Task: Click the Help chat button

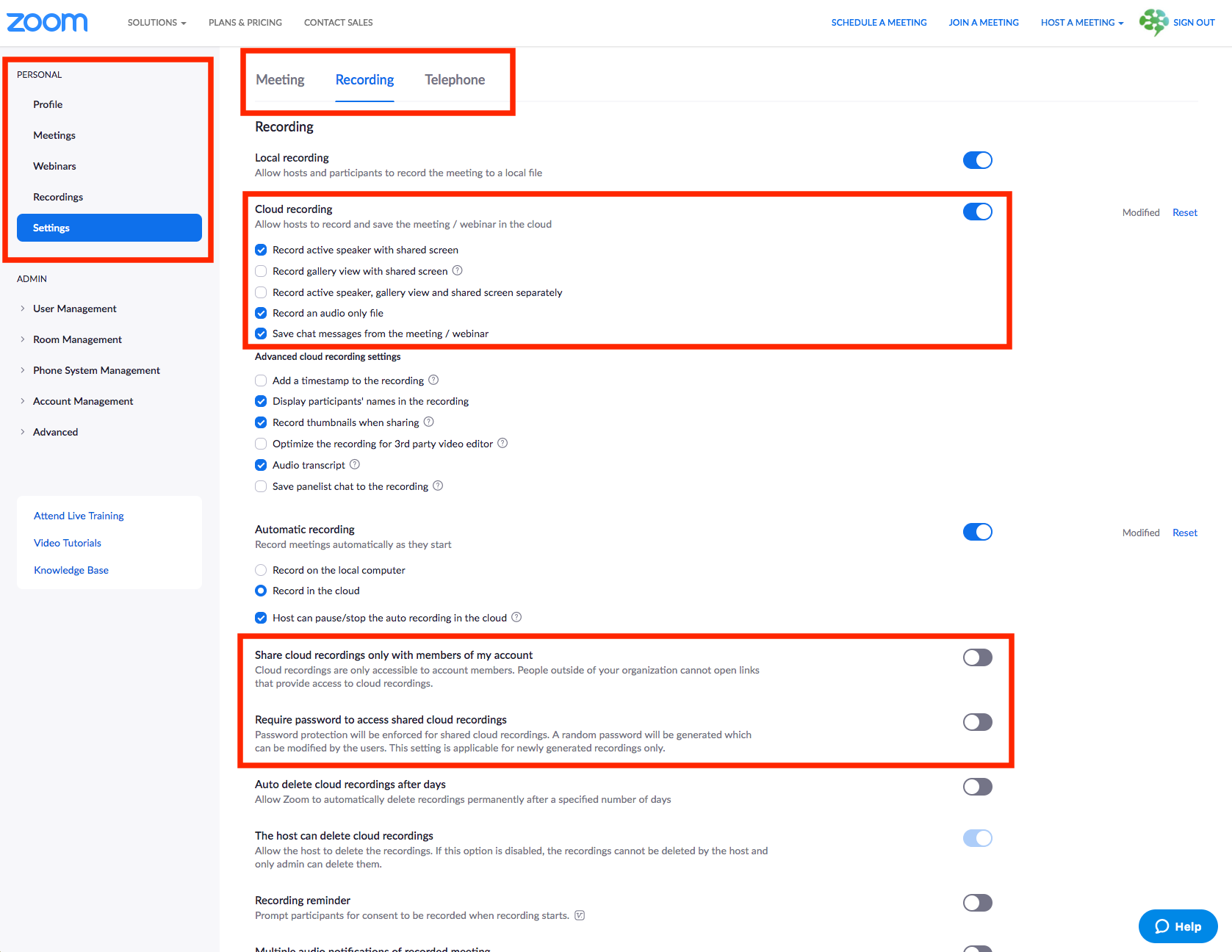Action: 1178,926
